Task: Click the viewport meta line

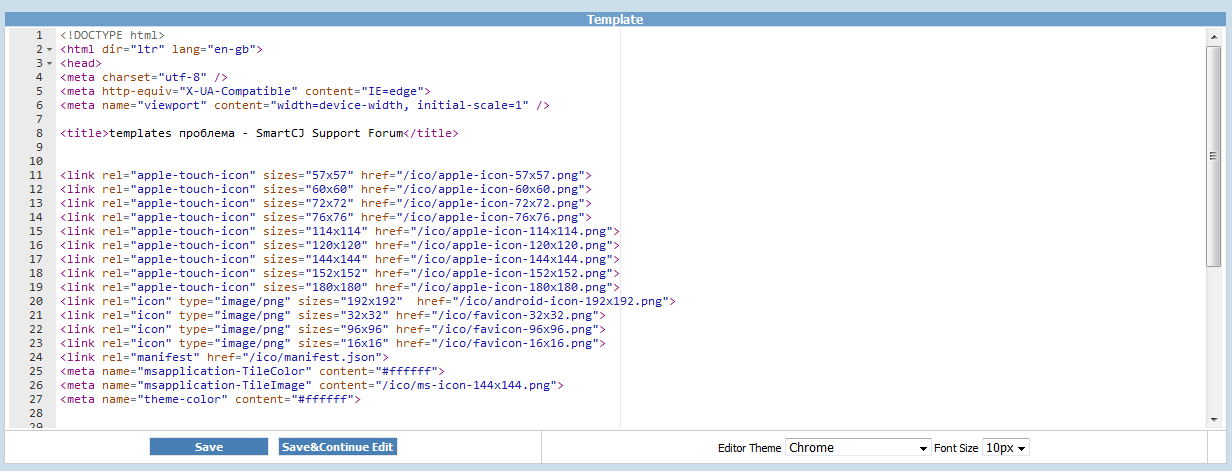Action: pos(305,105)
